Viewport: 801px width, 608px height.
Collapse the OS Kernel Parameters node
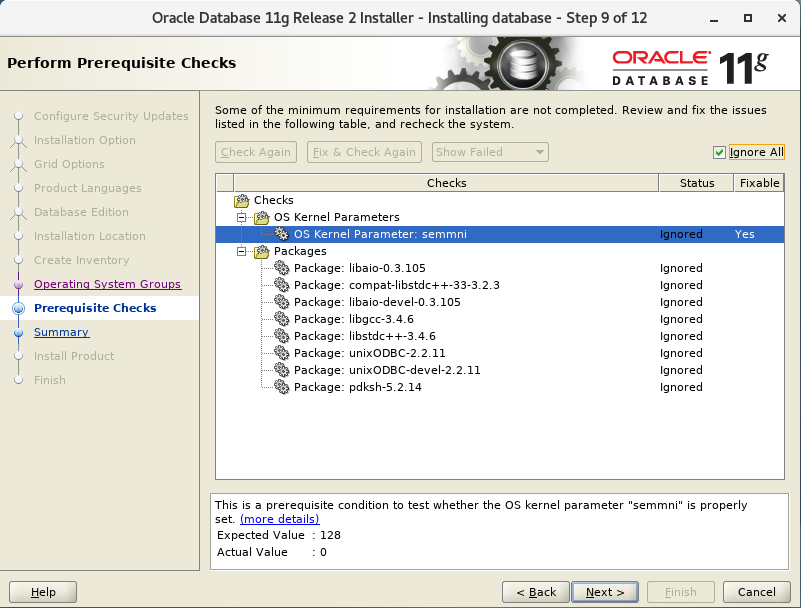click(242, 218)
